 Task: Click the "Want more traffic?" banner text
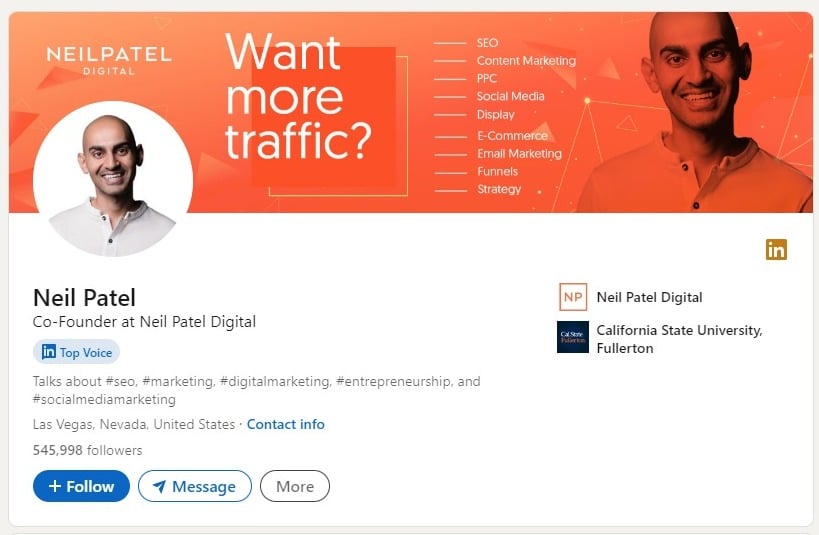tap(298, 97)
